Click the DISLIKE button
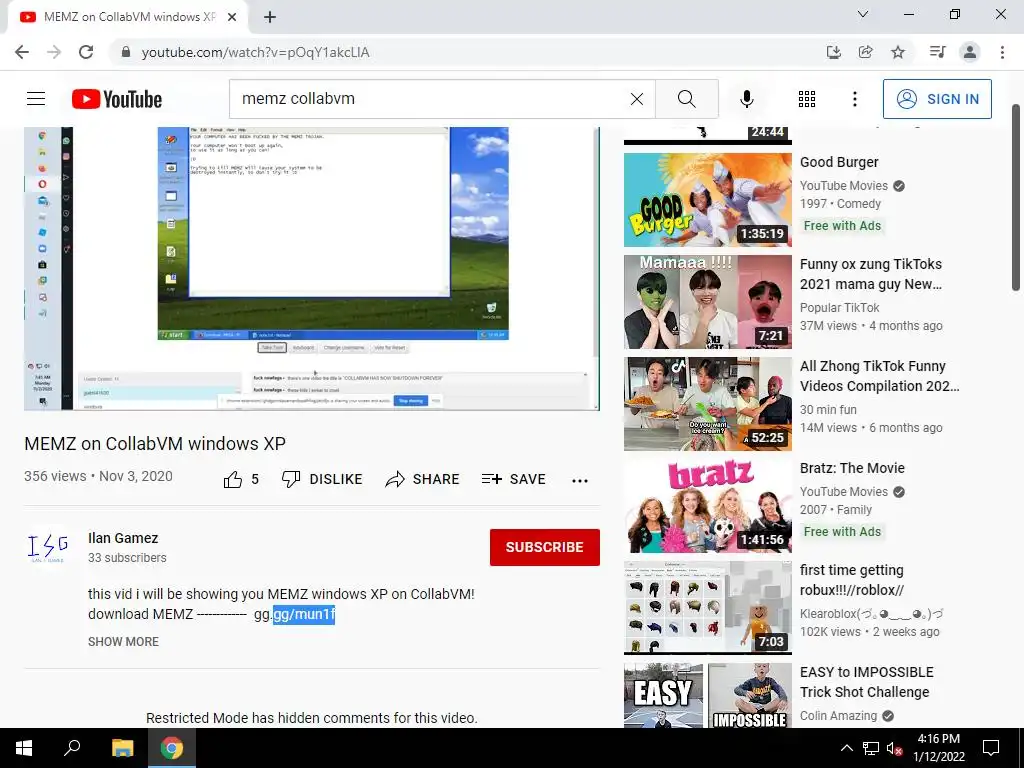This screenshot has height=768, width=1024. (x=322, y=479)
